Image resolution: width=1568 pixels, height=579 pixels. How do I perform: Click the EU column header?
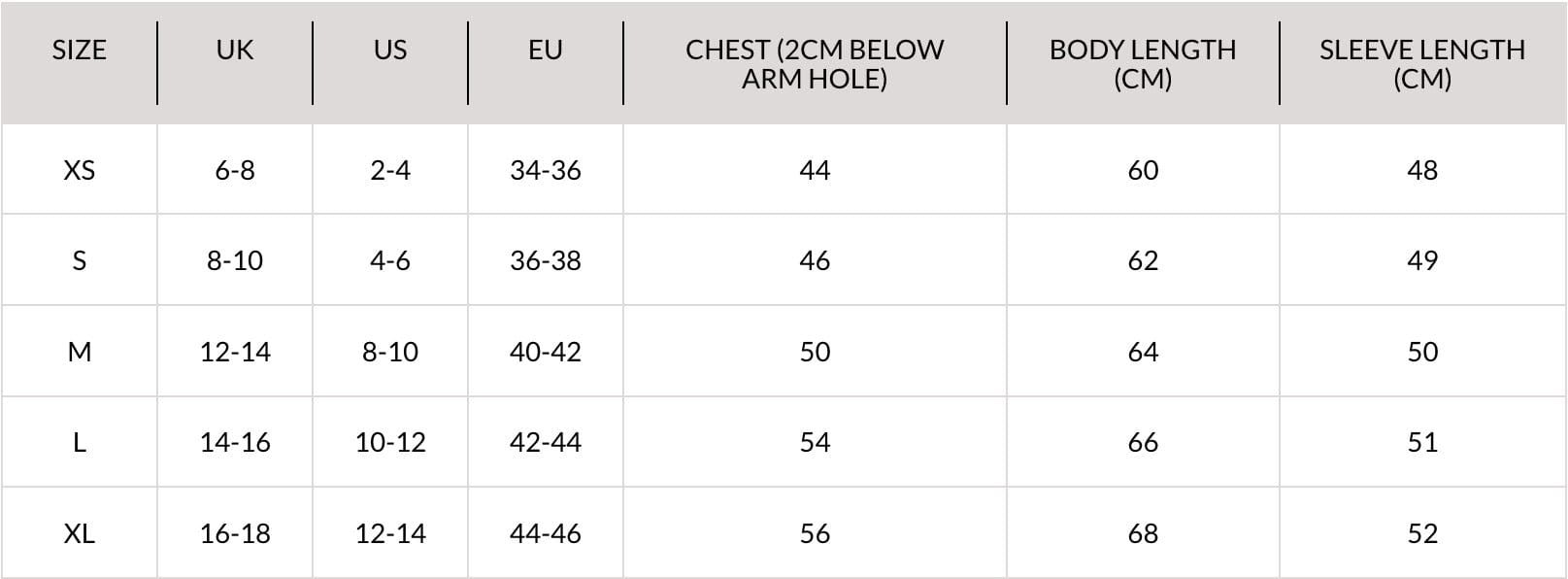click(x=546, y=50)
